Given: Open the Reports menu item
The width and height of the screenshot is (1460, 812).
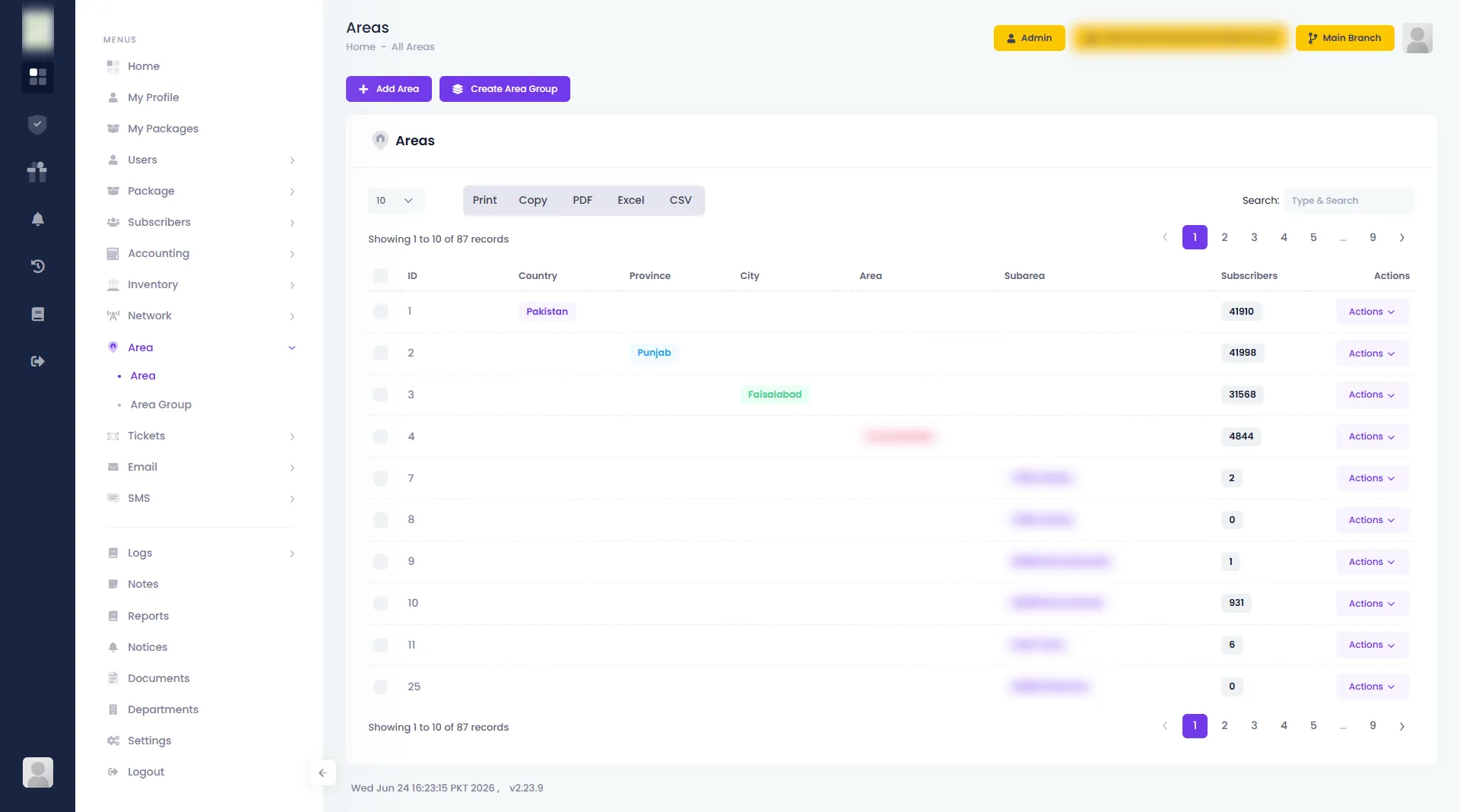Looking at the screenshot, I should pos(148,616).
